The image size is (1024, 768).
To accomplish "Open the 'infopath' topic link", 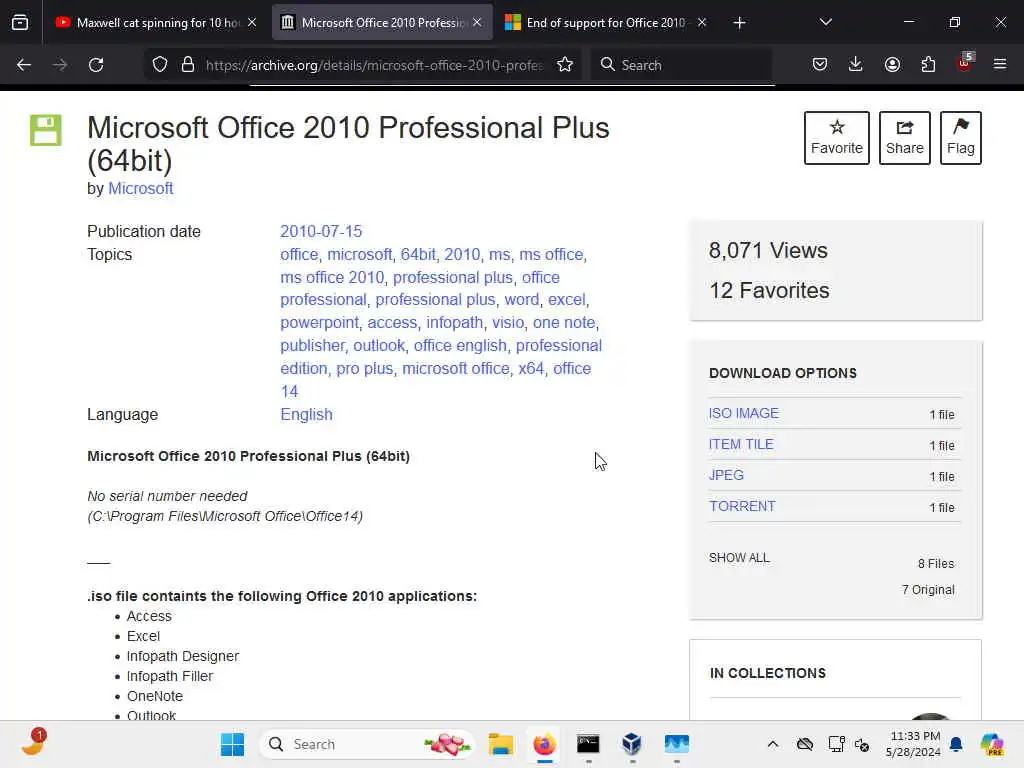I will pyautogui.click(x=455, y=323).
